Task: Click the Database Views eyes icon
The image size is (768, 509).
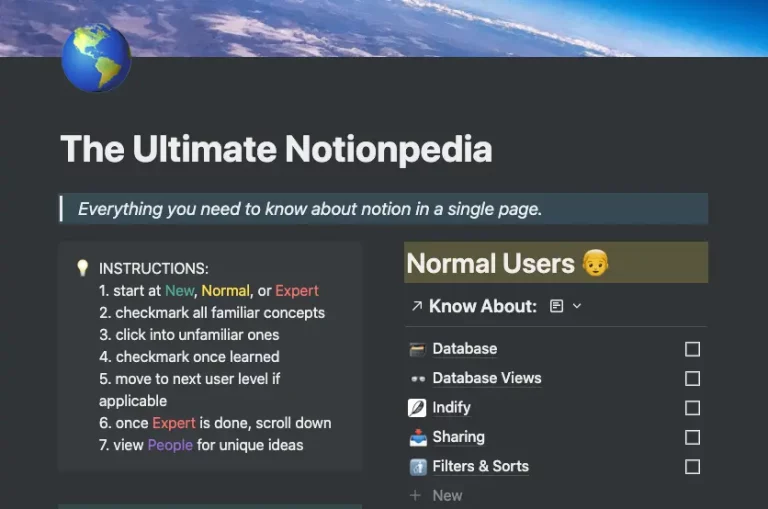Action: pos(418,379)
